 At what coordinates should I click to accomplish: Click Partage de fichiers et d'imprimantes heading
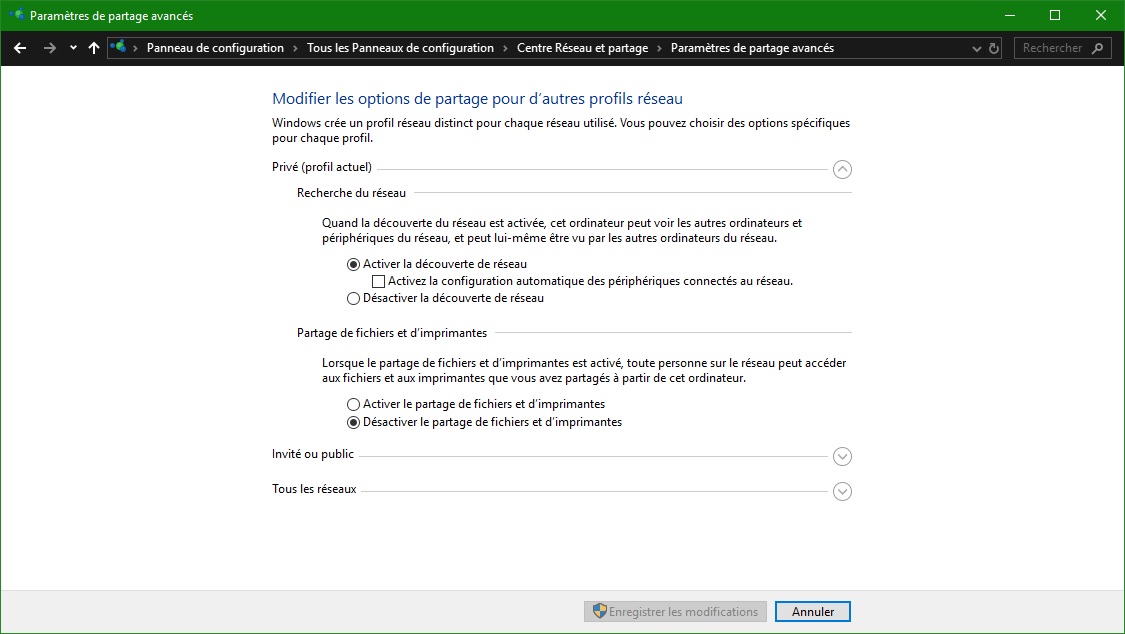point(392,333)
